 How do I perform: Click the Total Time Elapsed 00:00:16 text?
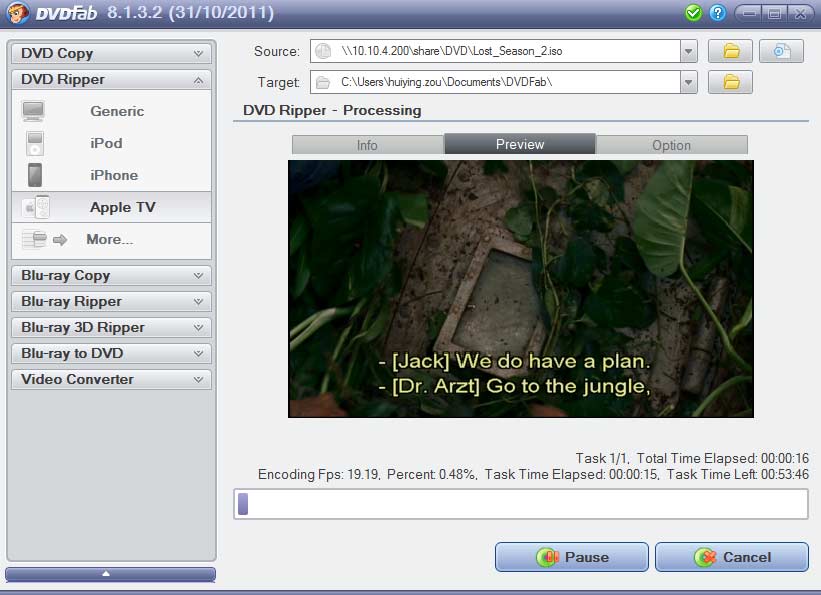pos(723,458)
